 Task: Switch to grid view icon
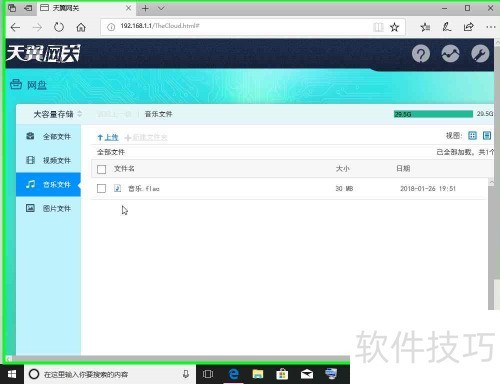click(x=472, y=135)
